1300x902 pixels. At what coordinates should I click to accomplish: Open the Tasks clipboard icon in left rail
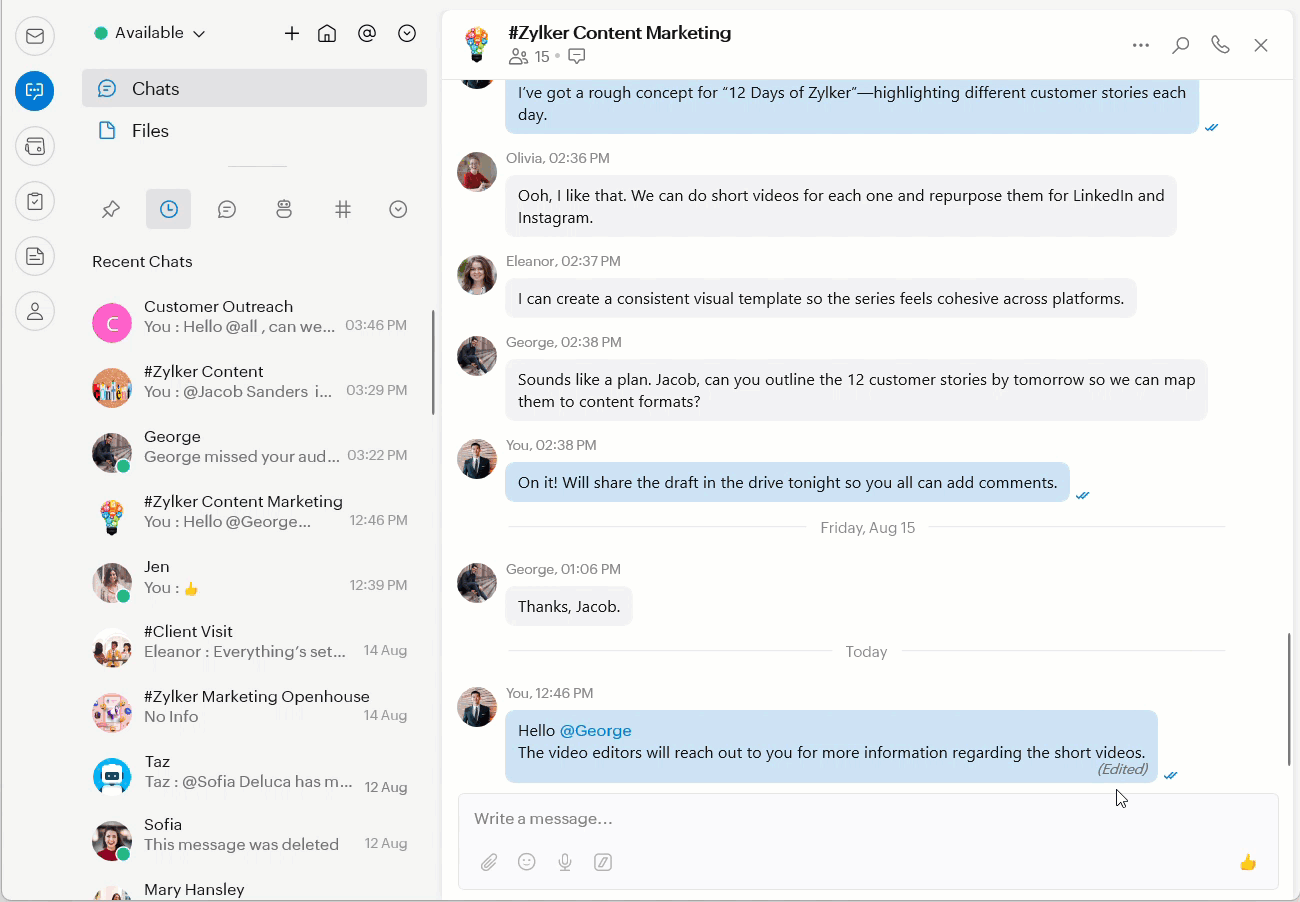tap(35, 201)
